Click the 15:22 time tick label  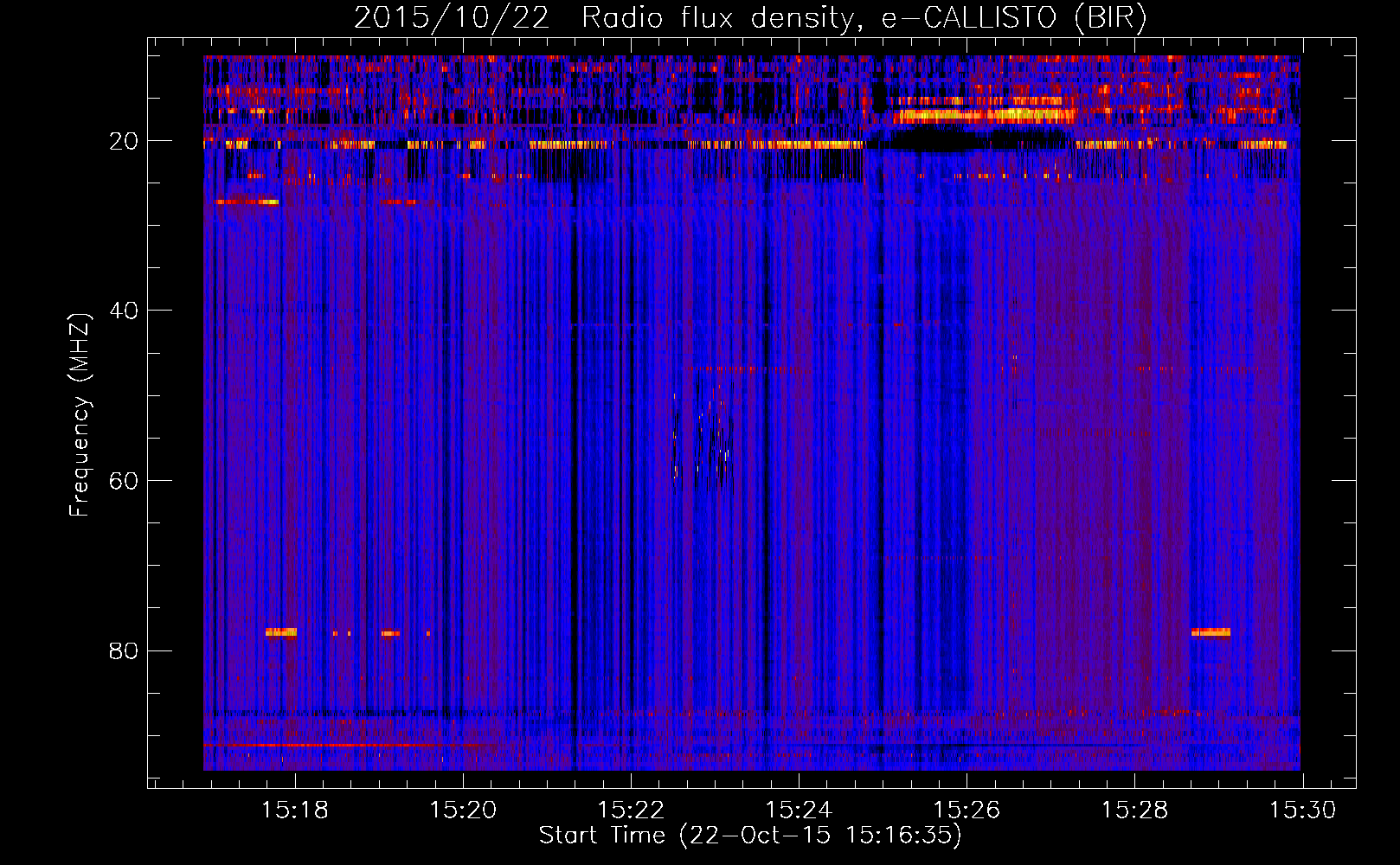pos(632,811)
